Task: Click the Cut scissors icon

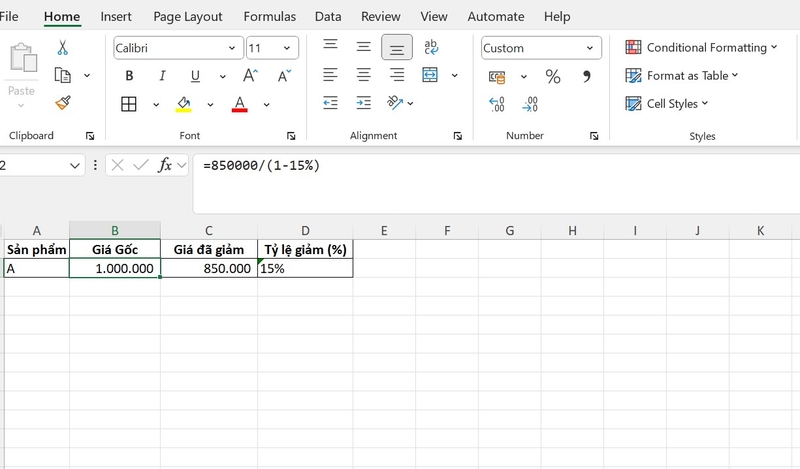Action: tap(62, 47)
